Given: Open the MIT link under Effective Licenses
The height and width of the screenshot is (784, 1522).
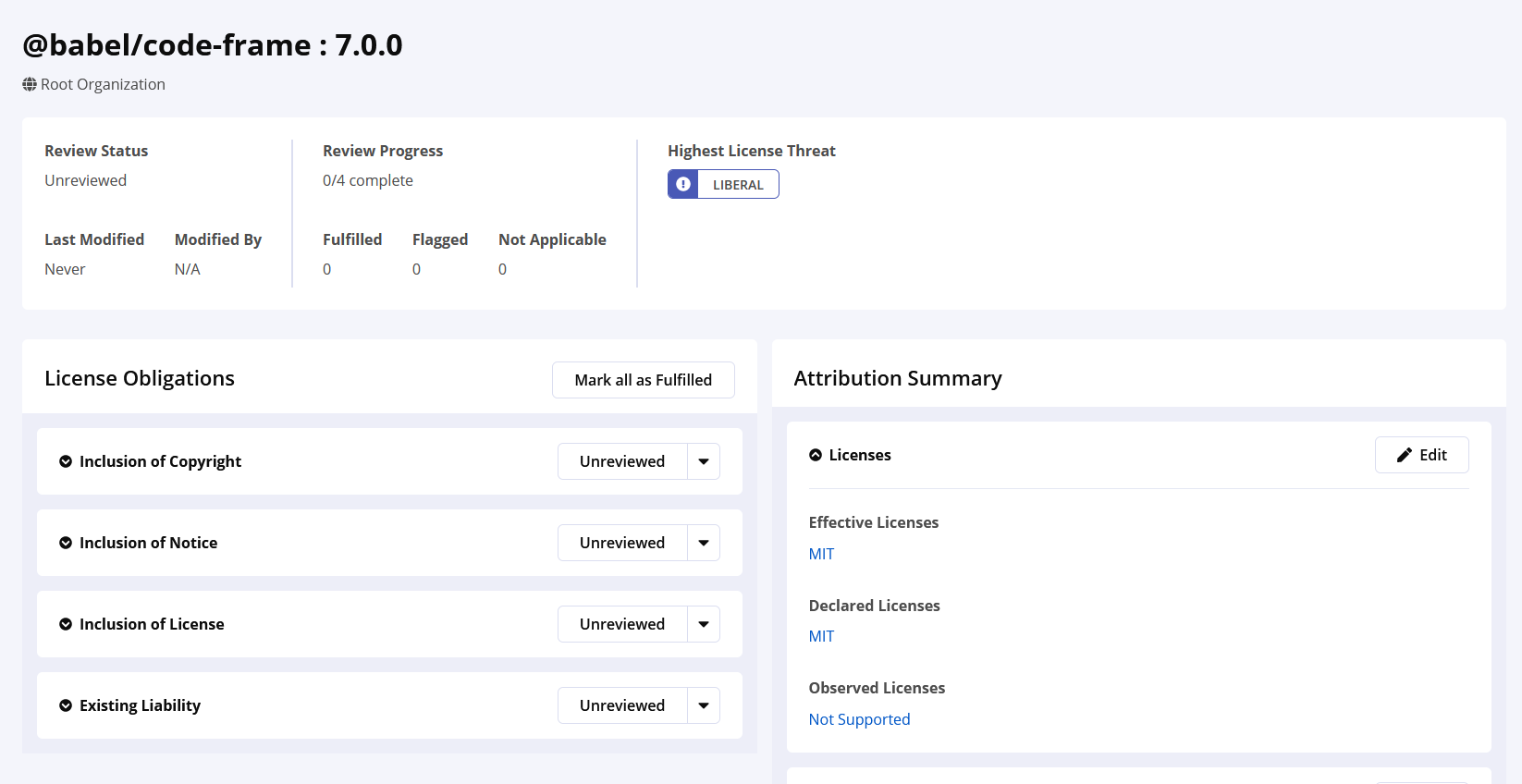Looking at the screenshot, I should click(x=821, y=554).
